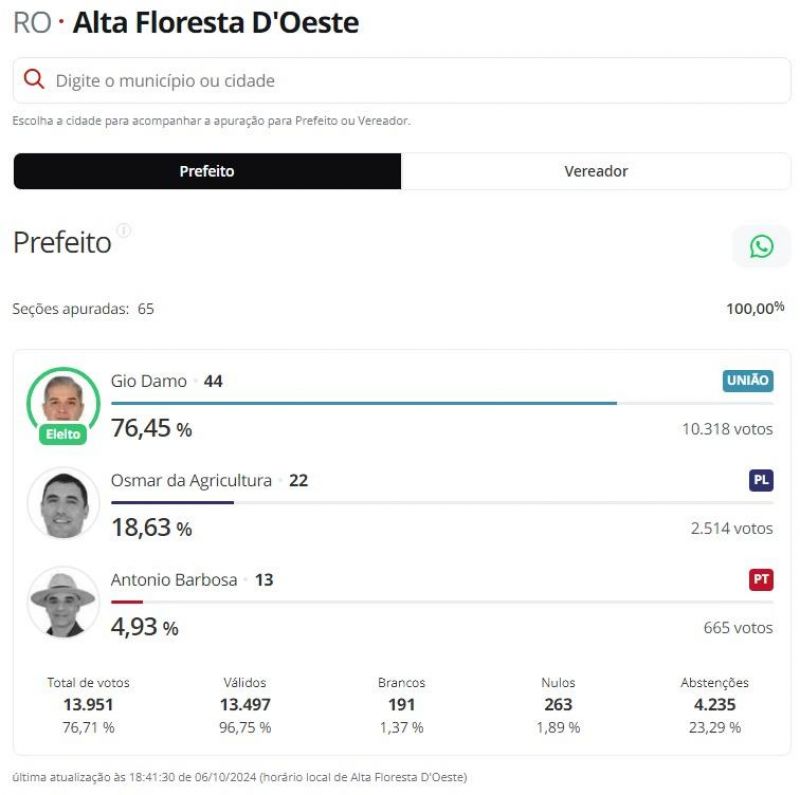Click Osmar da Agricultura's candidate photo
The image size is (800, 795).
pos(63,499)
